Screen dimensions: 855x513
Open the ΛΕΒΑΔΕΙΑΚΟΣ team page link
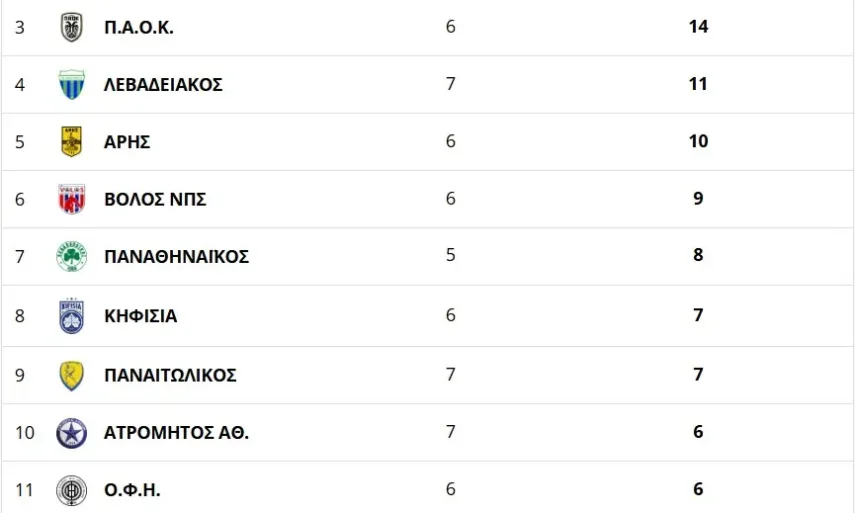pyautogui.click(x=162, y=84)
